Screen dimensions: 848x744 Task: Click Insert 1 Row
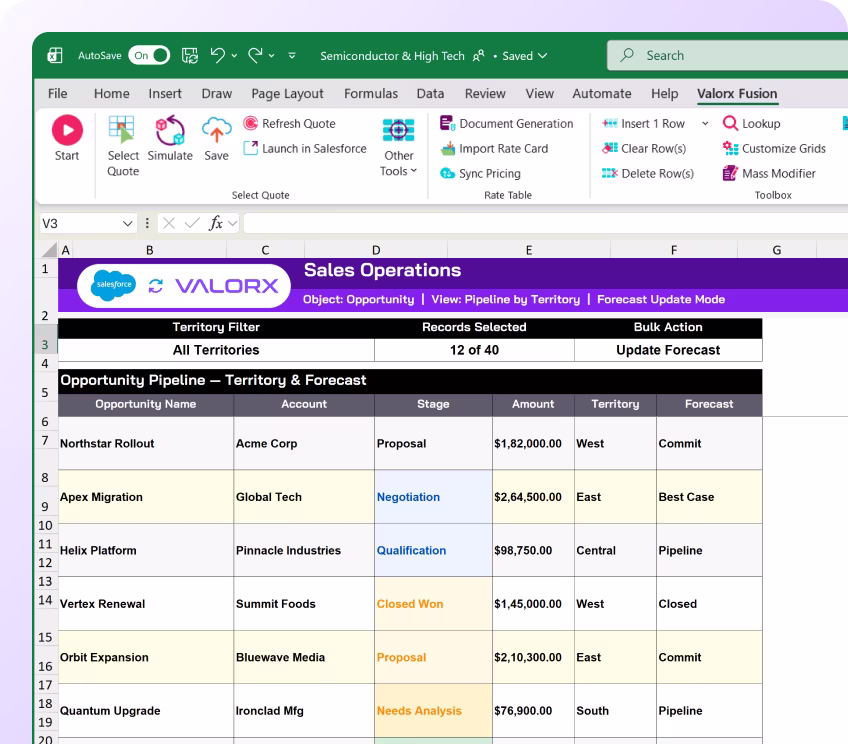tap(644, 123)
